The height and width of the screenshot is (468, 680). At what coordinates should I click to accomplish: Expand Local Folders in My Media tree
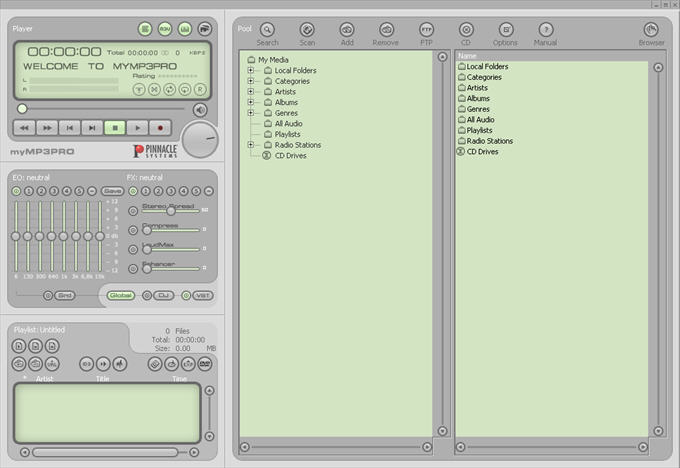coord(251,70)
